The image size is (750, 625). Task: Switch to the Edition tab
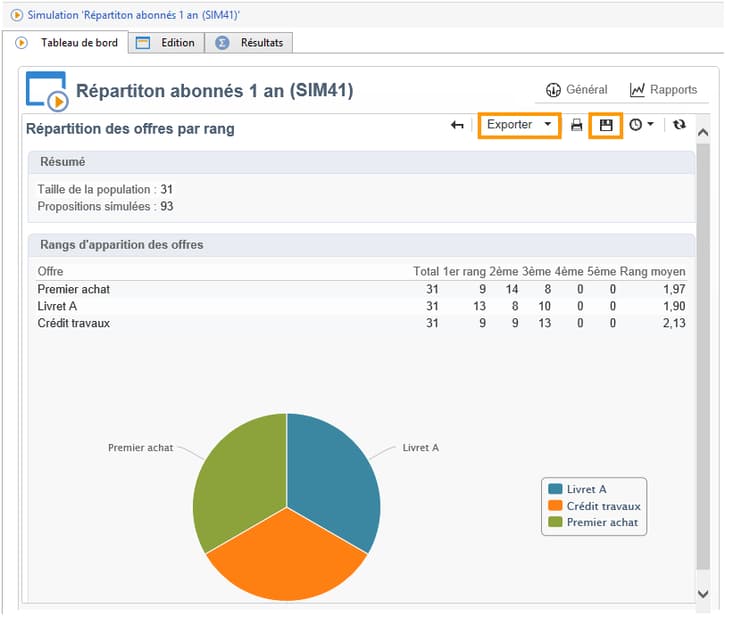tap(166, 43)
